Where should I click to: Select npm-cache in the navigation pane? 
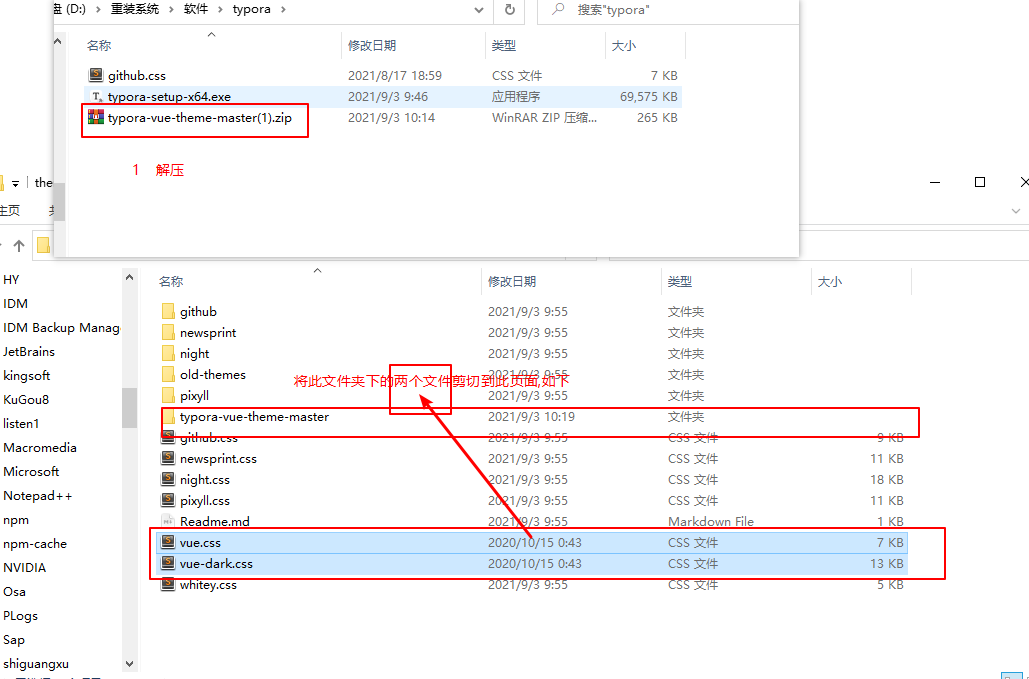[x=35, y=544]
